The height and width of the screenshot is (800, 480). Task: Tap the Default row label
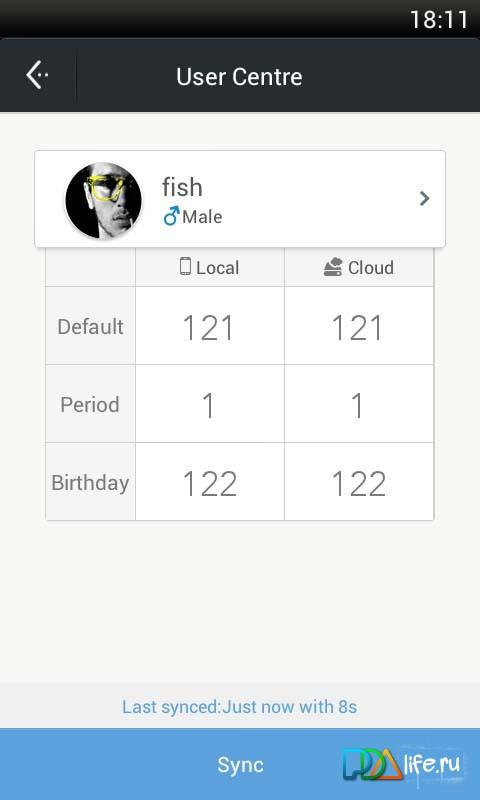90,327
